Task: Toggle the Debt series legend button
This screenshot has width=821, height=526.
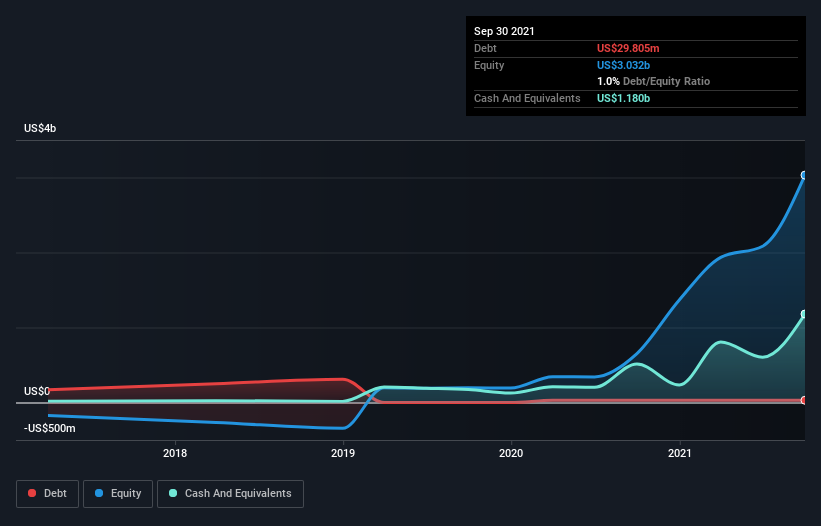Action: click(x=47, y=494)
